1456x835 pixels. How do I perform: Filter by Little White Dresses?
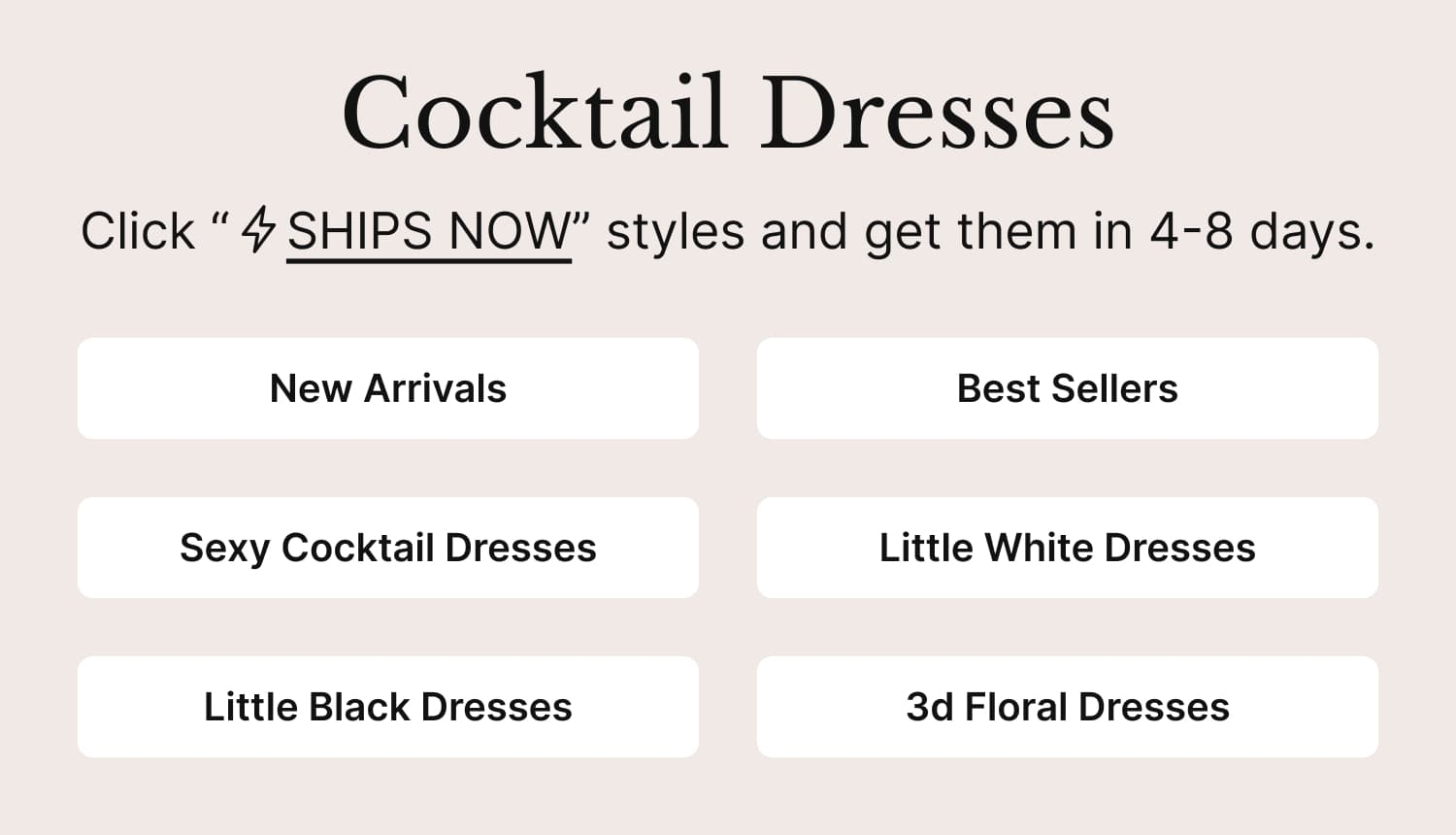tap(1068, 548)
